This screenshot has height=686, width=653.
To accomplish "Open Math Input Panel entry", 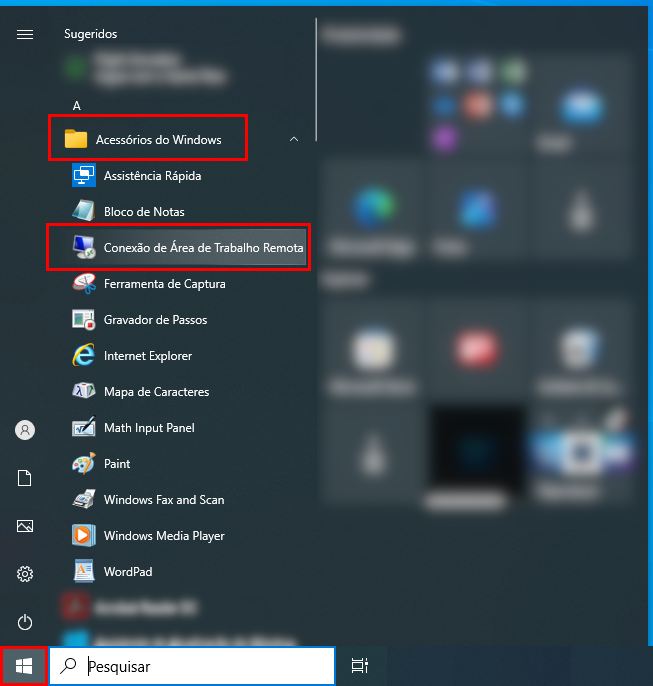I will 149,428.
